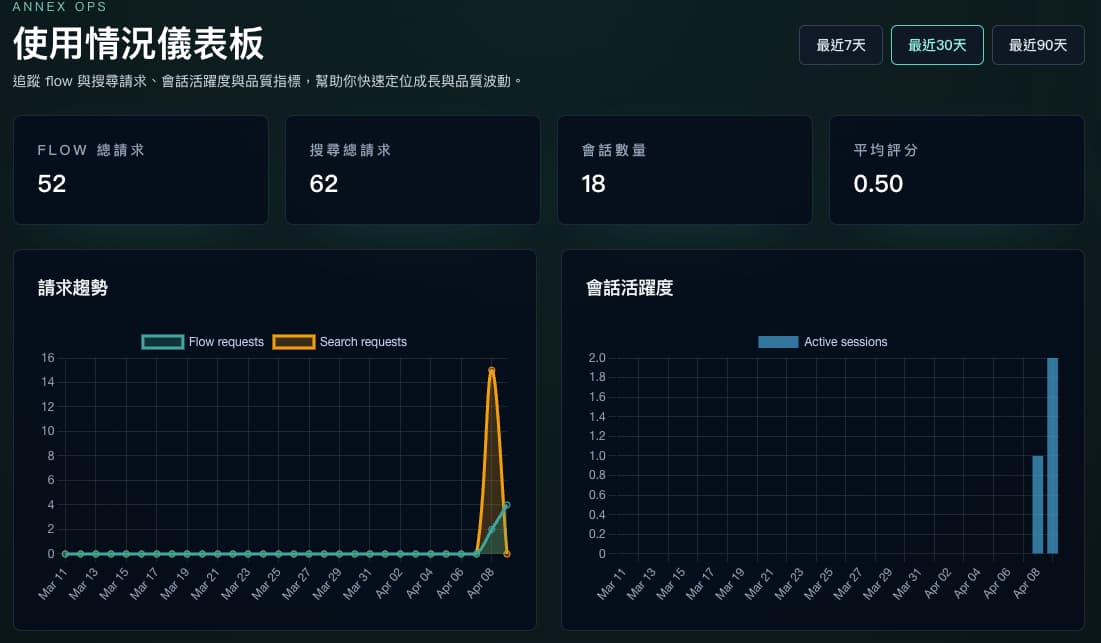Click the 搜尋總請求 card label
This screenshot has height=643, width=1101.
click(x=350, y=150)
